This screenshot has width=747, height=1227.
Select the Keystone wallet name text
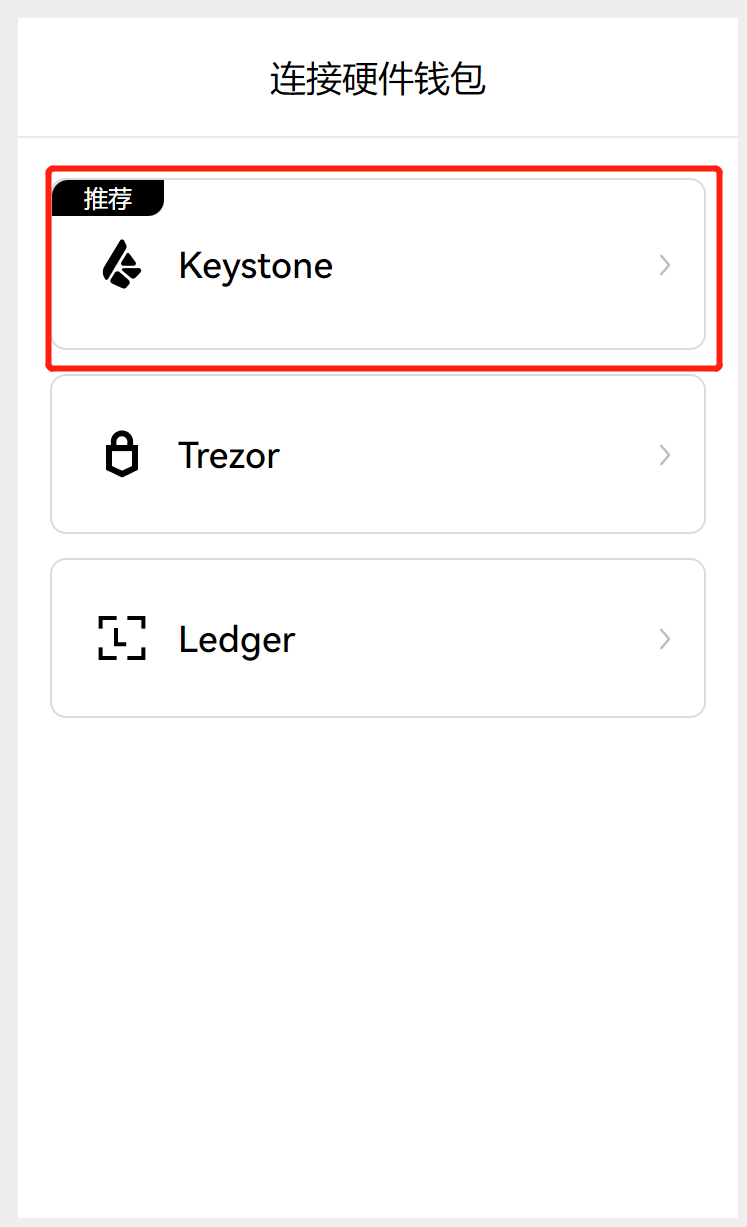click(255, 266)
